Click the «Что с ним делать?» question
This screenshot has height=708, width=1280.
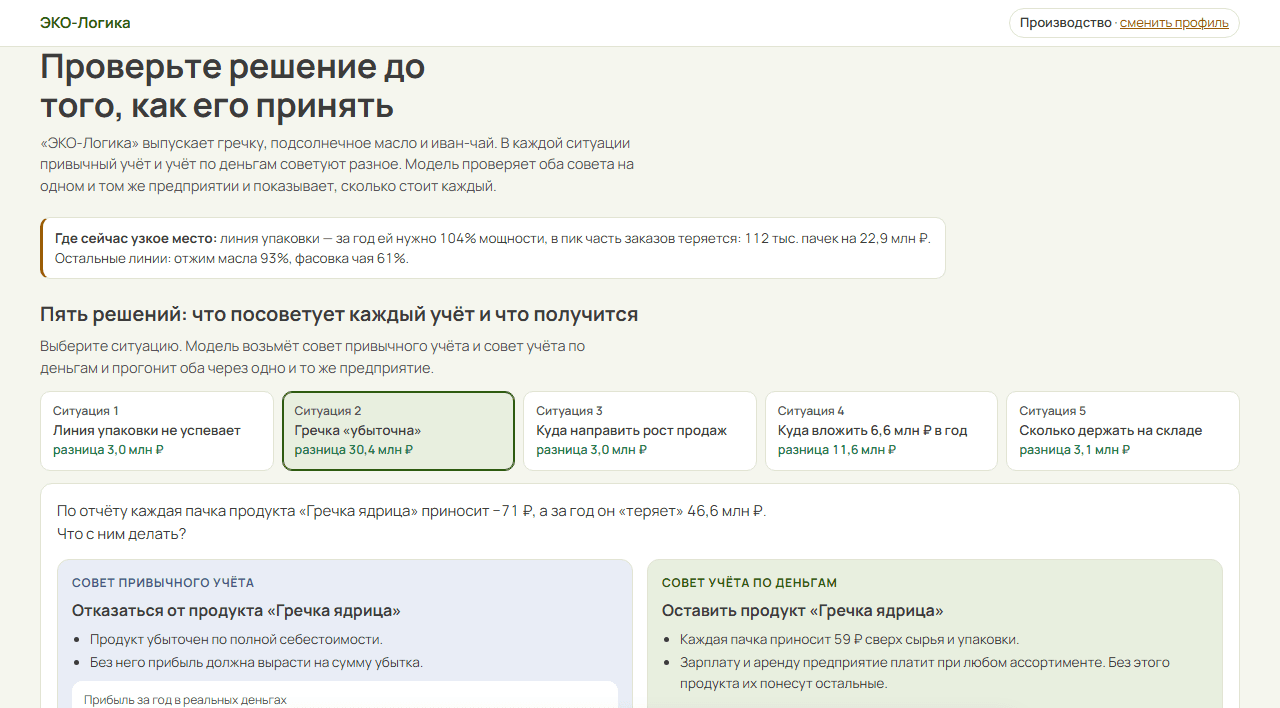122,534
